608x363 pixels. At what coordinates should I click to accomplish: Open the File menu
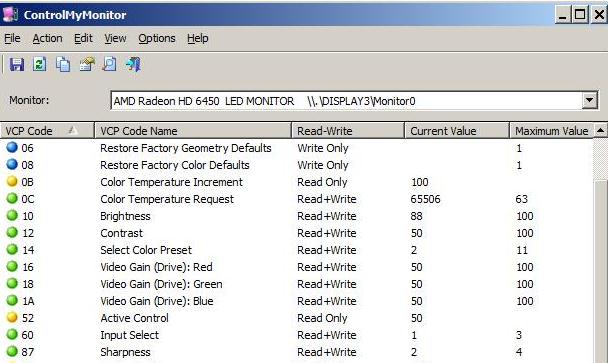(x=12, y=38)
